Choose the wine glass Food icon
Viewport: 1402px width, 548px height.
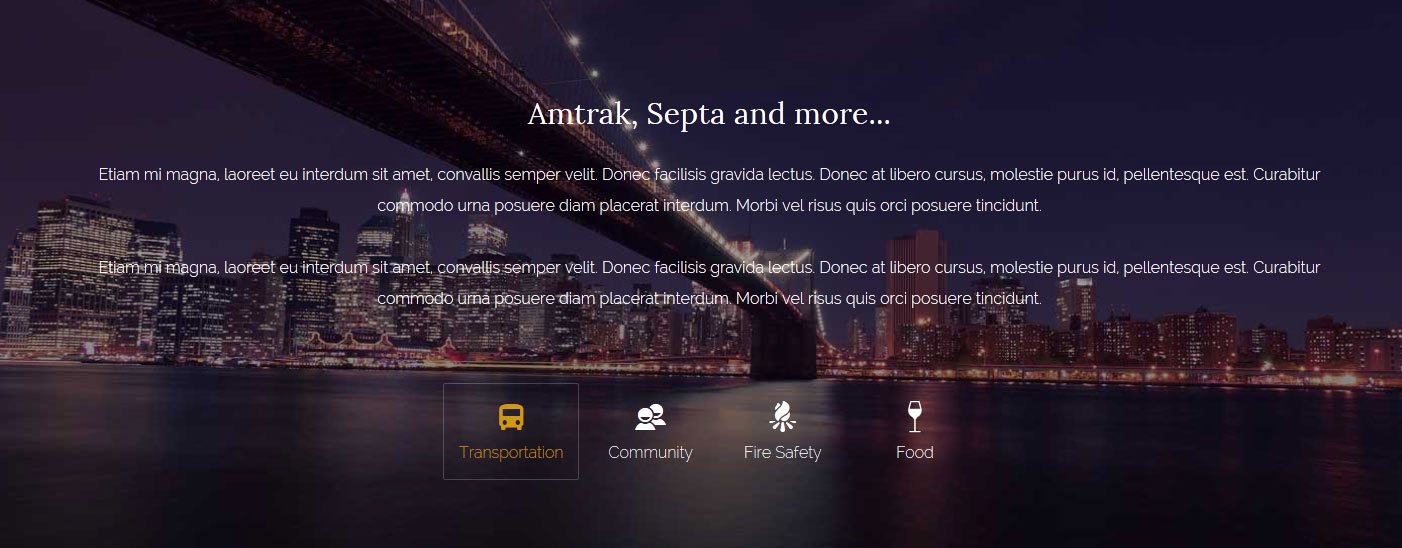(914, 416)
